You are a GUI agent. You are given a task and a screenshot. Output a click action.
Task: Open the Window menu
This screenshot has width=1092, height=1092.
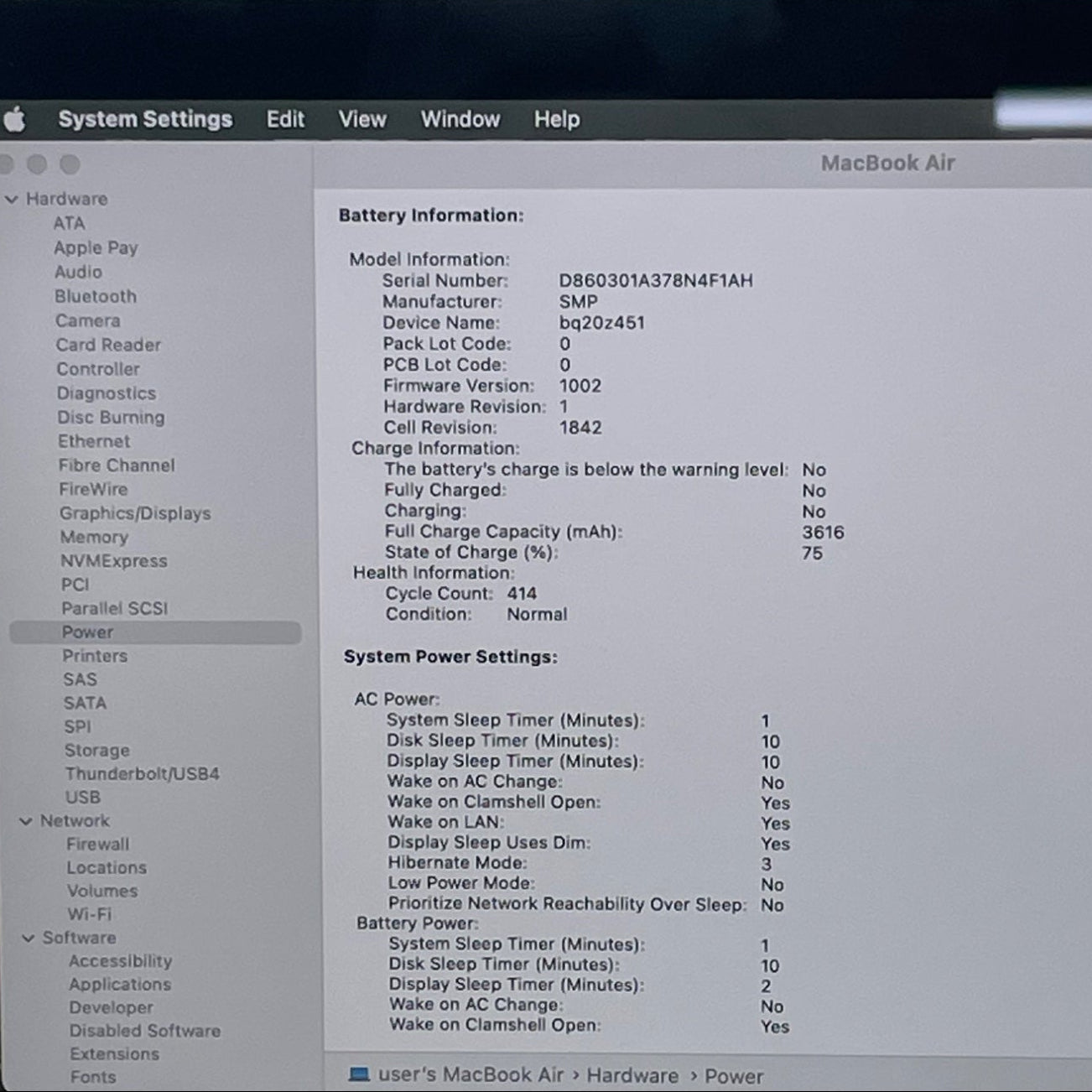460,119
